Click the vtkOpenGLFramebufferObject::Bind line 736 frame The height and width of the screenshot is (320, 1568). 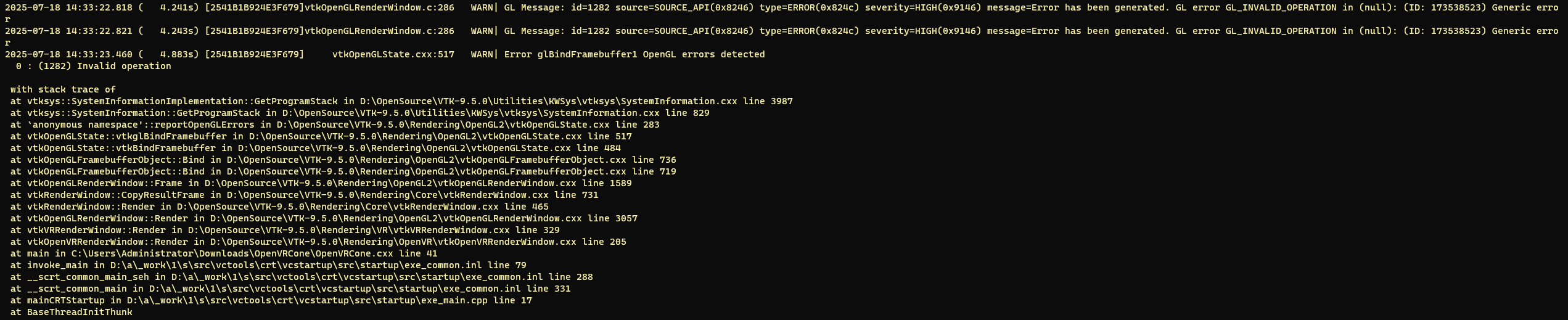tap(343, 160)
